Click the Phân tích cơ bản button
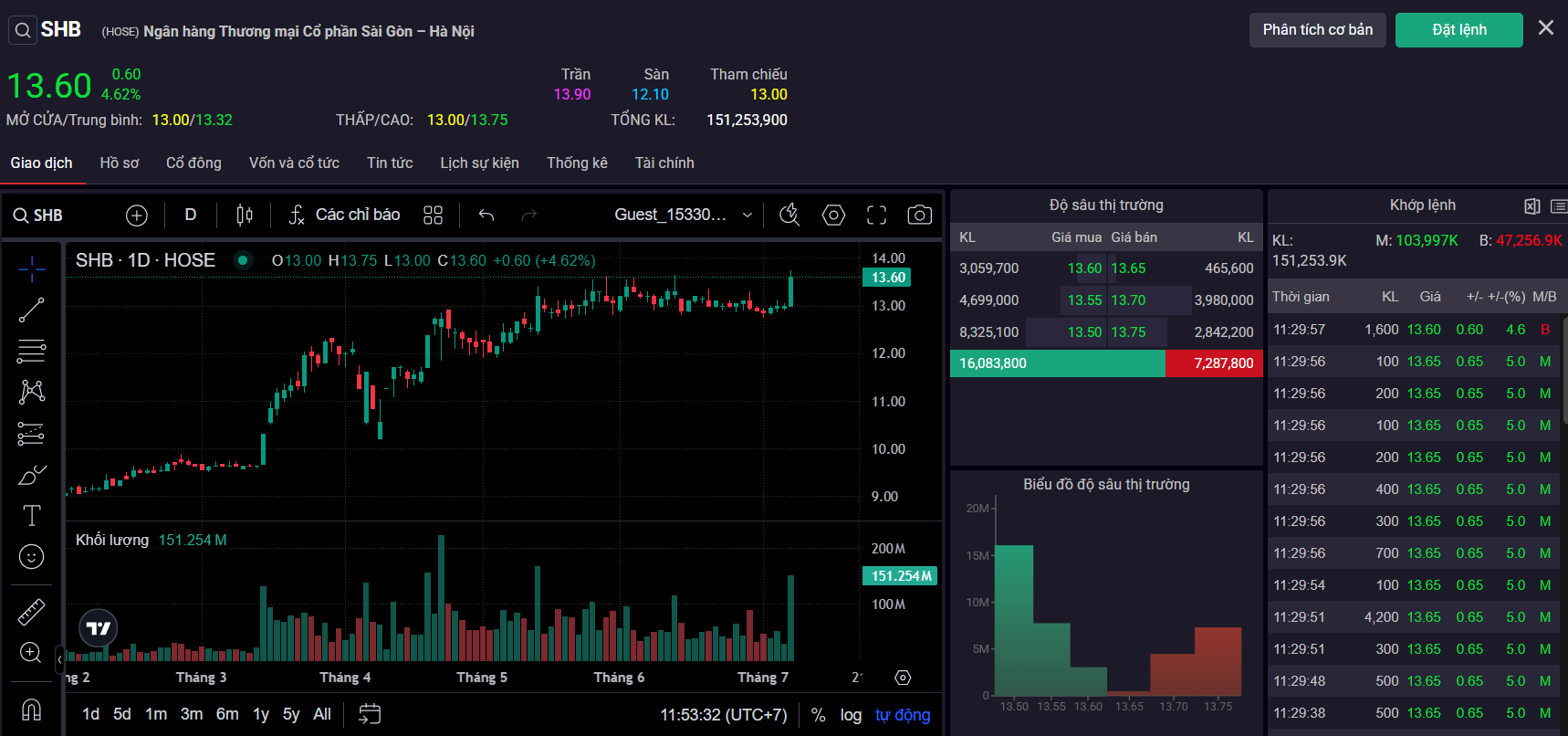Image resolution: width=1568 pixels, height=736 pixels. (x=1318, y=30)
